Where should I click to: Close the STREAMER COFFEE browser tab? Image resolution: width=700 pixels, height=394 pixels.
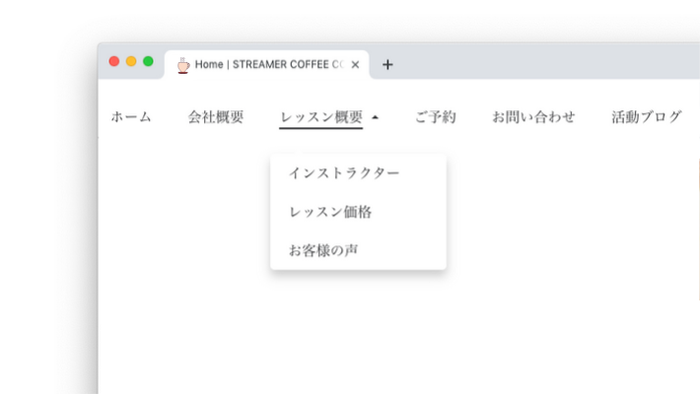355,65
